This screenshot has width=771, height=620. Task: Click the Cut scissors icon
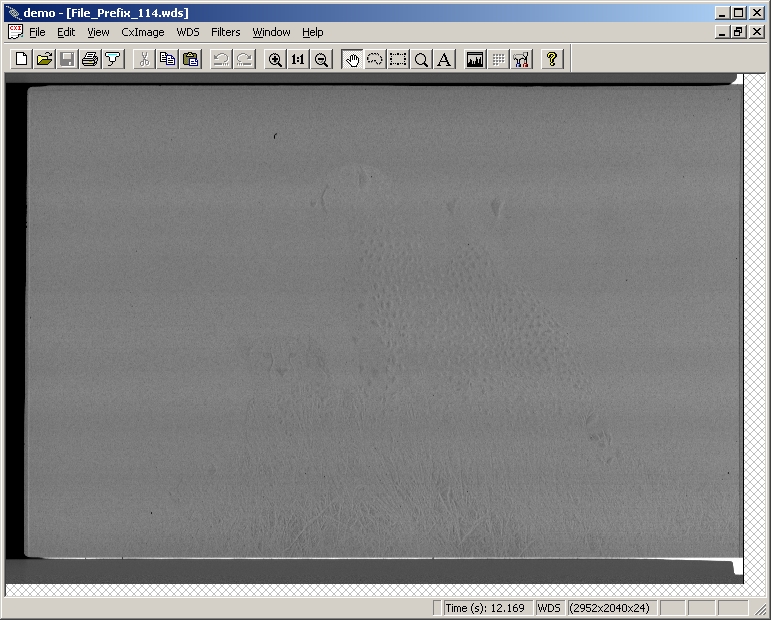(x=144, y=59)
